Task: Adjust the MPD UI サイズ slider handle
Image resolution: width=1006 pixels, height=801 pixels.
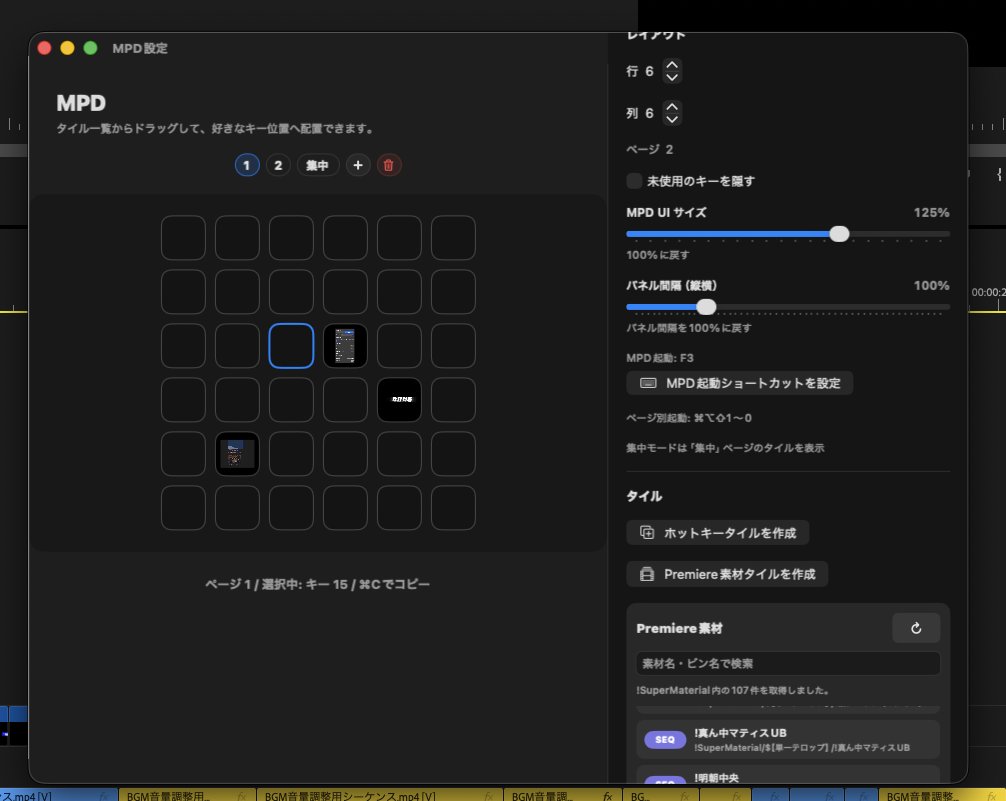Action: (839, 234)
